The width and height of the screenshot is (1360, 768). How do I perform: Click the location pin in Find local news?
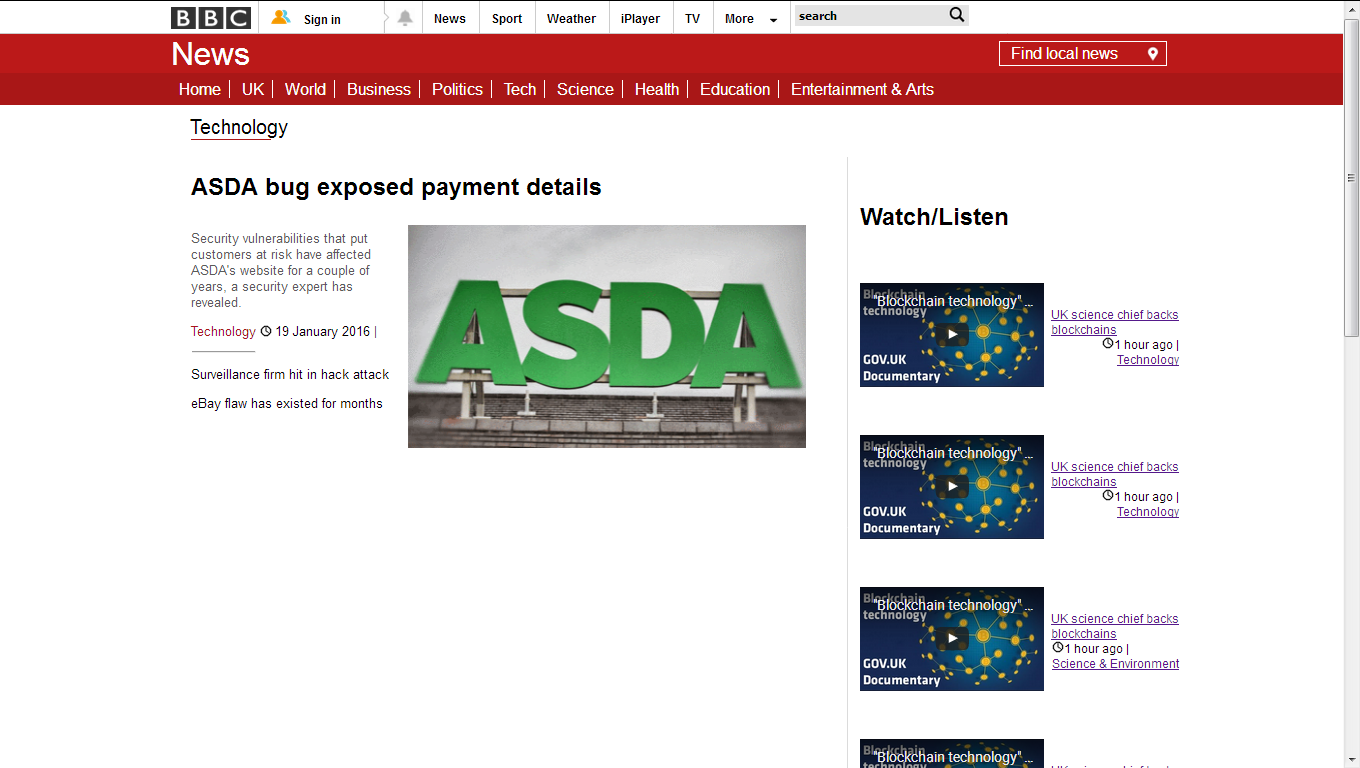(x=1152, y=54)
